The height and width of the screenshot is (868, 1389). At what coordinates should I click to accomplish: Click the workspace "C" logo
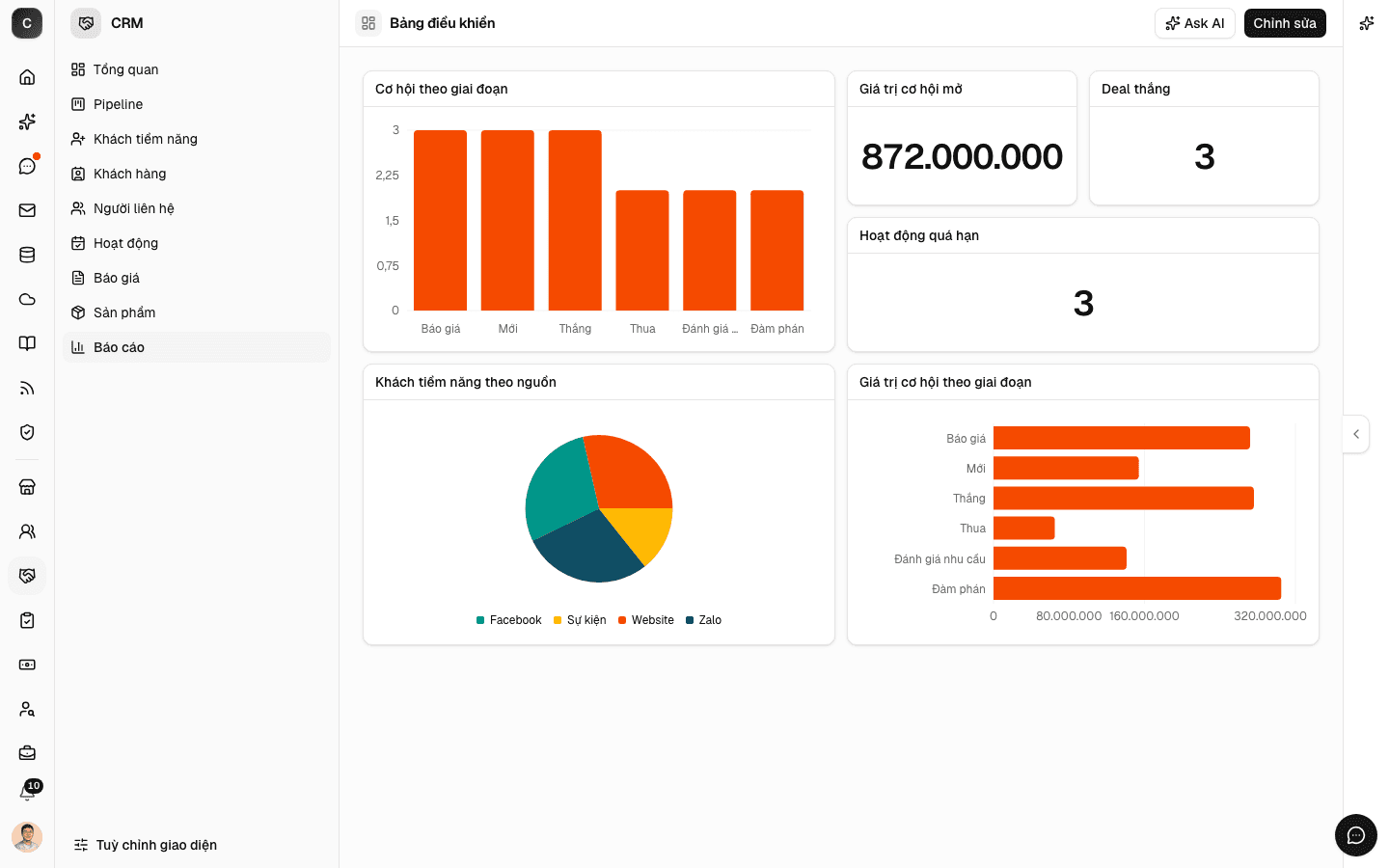27,23
